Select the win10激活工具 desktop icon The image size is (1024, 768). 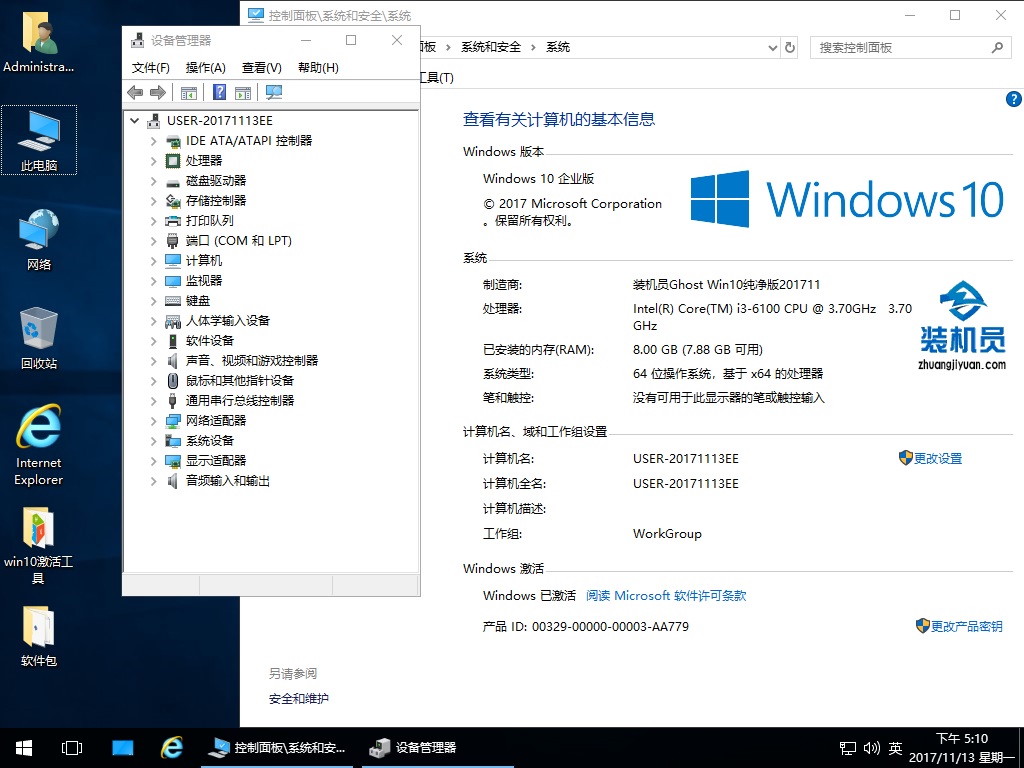39,540
